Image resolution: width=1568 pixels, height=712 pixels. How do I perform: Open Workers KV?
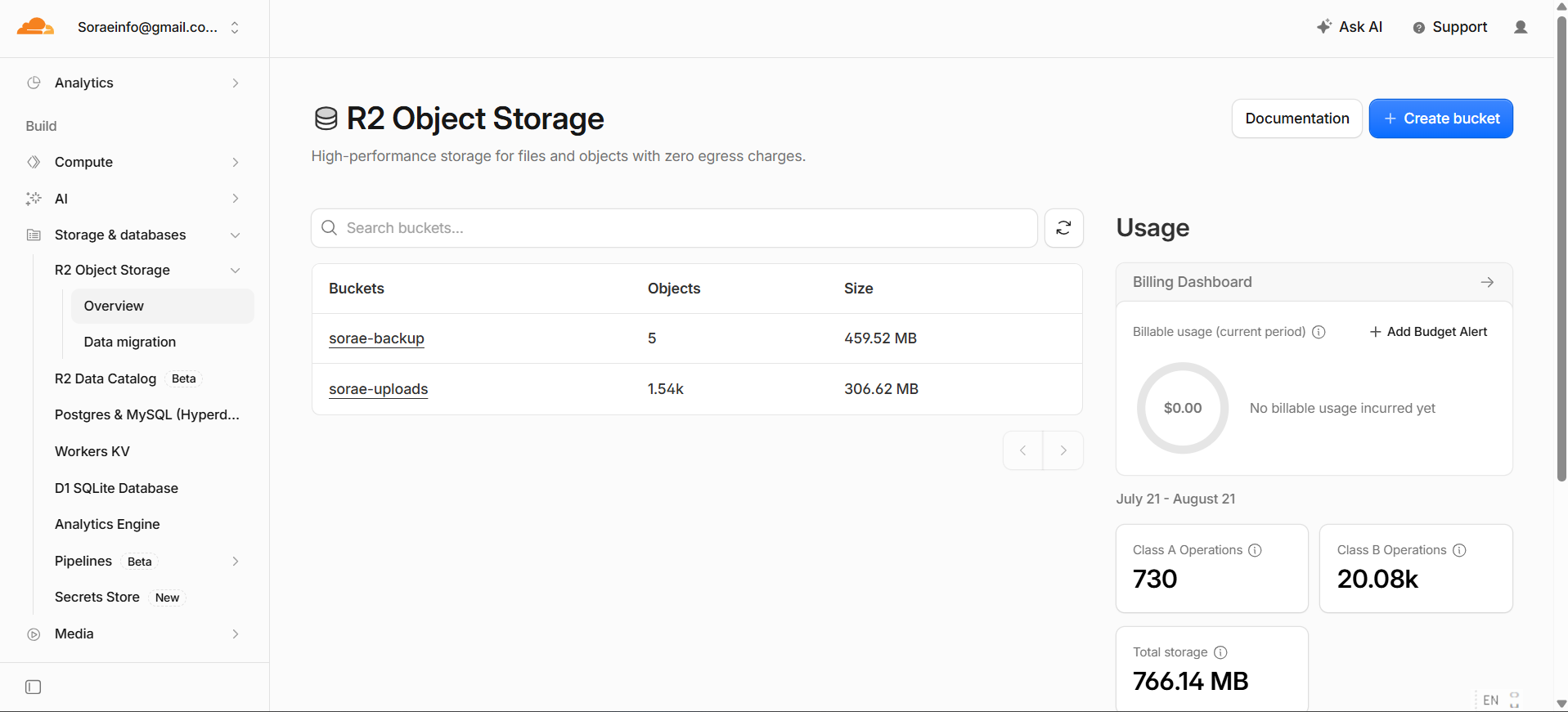point(92,451)
